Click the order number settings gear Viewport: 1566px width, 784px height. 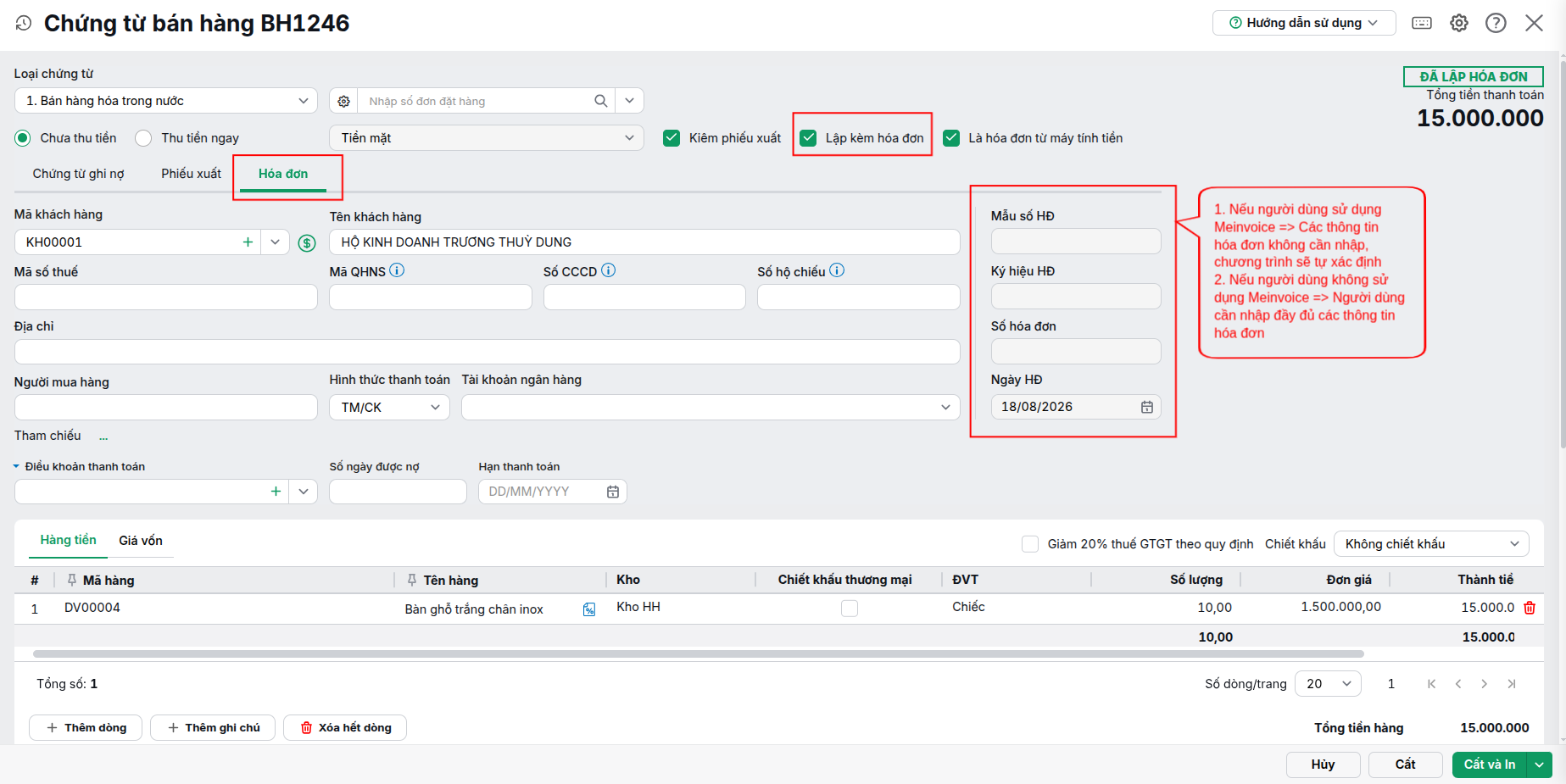point(343,101)
